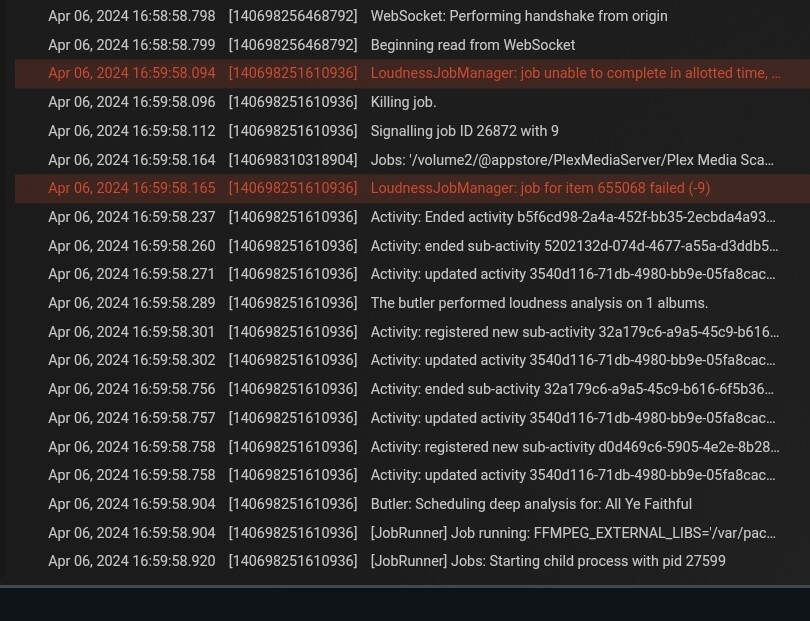
Task: Click the 'Killing job.' log message
Action: point(403,102)
